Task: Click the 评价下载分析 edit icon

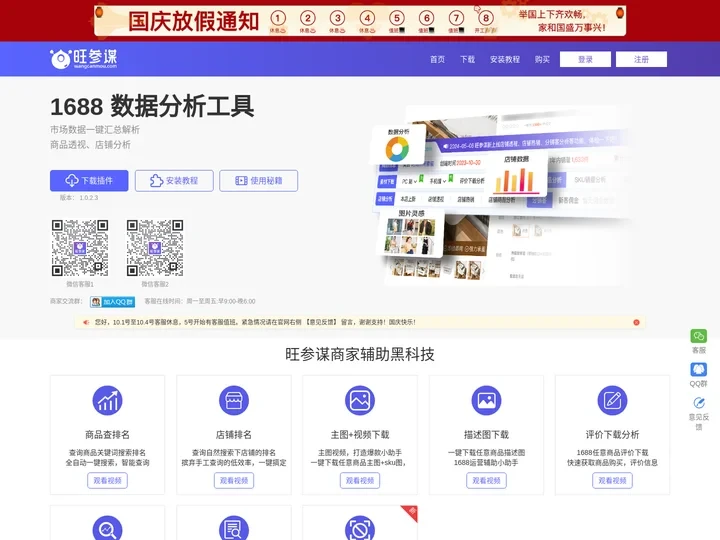Action: (x=613, y=400)
